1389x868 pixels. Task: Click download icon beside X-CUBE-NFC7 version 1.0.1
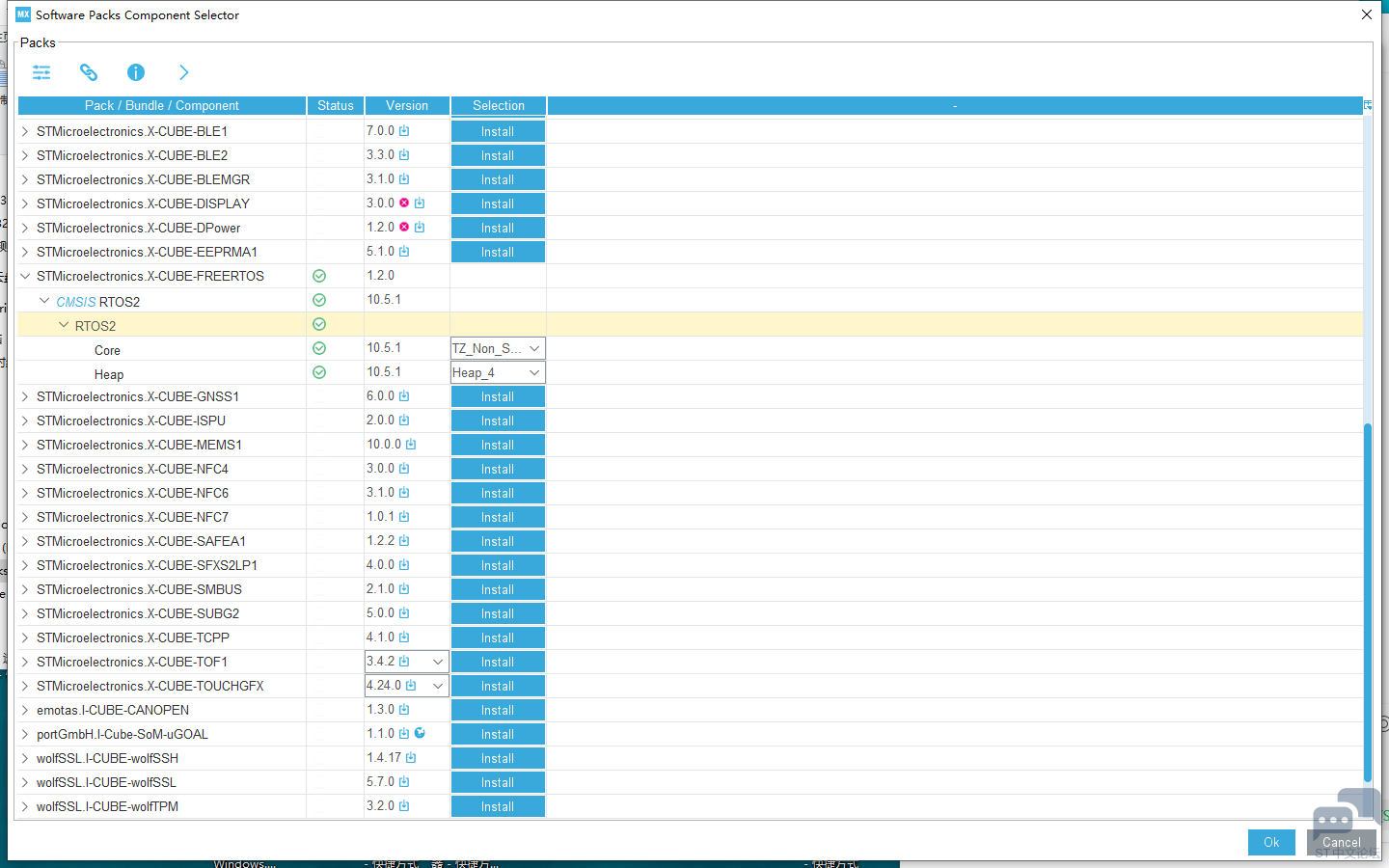404,517
